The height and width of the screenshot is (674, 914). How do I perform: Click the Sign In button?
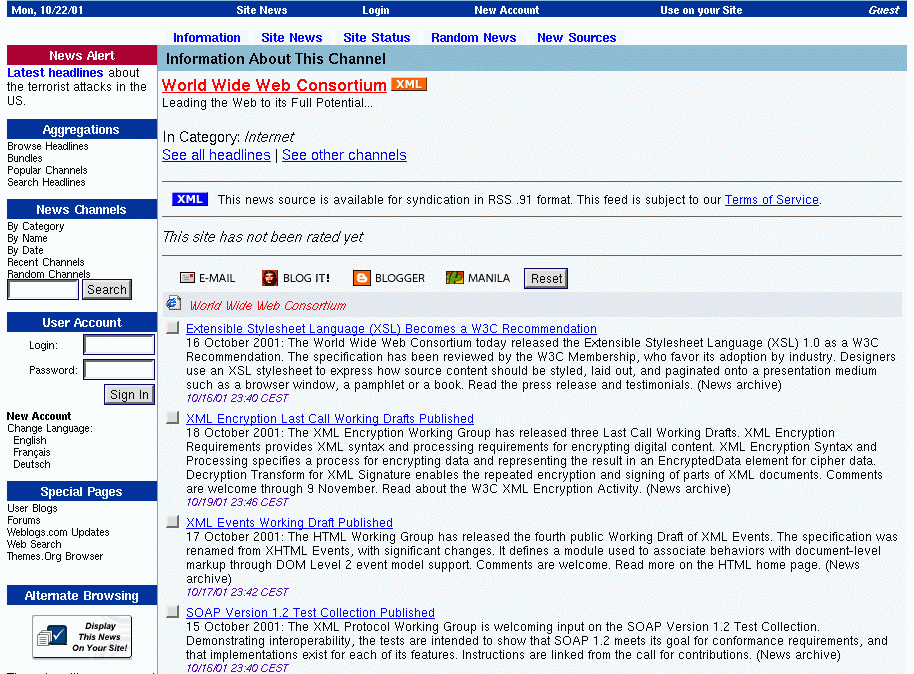(129, 395)
